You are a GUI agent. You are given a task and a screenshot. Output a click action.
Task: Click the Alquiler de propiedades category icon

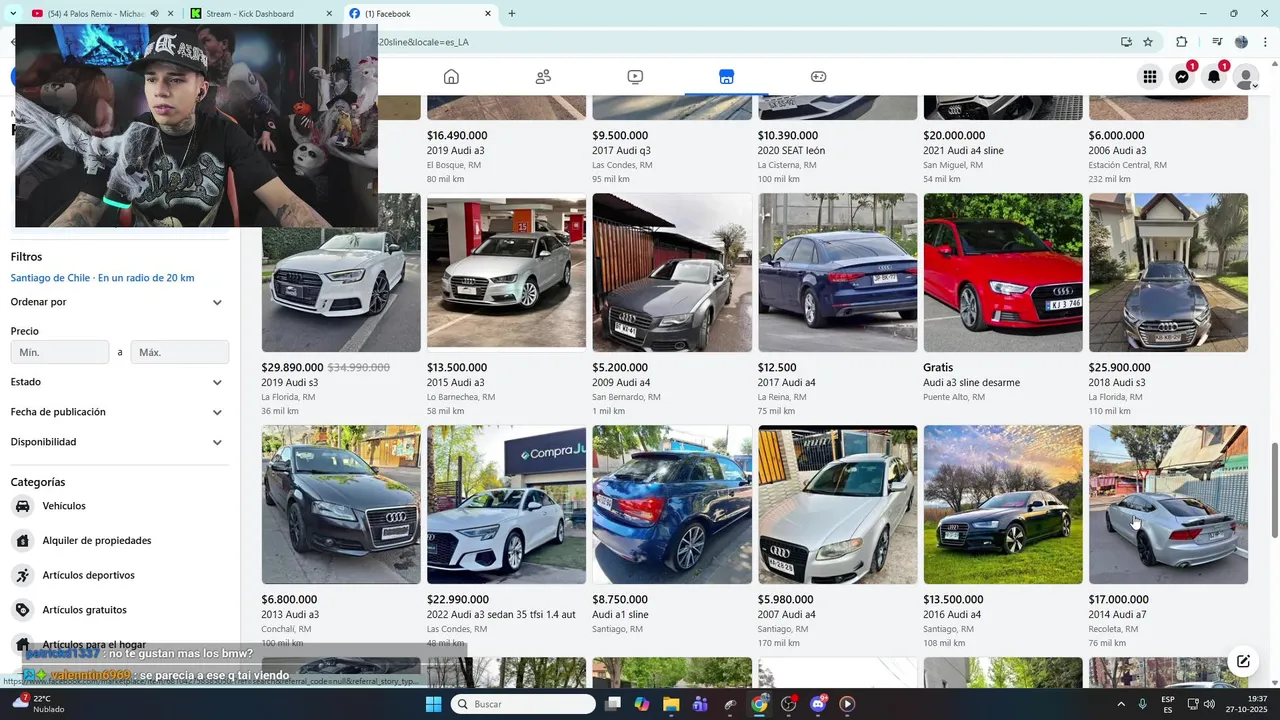click(22, 540)
